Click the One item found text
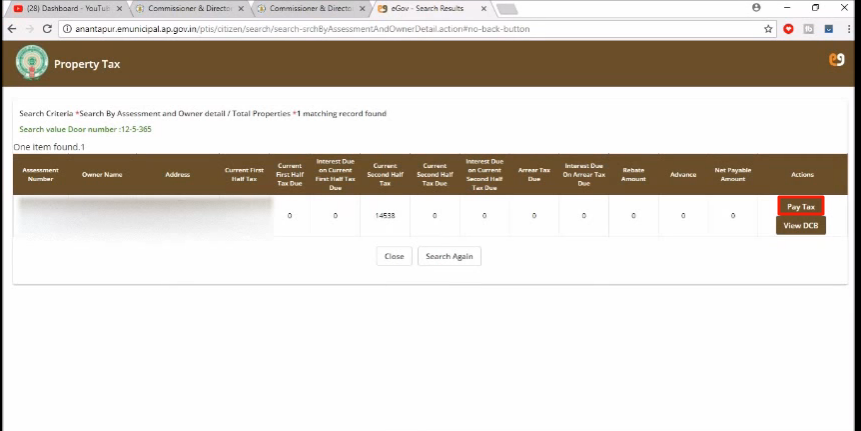This screenshot has width=861, height=431. (49, 147)
